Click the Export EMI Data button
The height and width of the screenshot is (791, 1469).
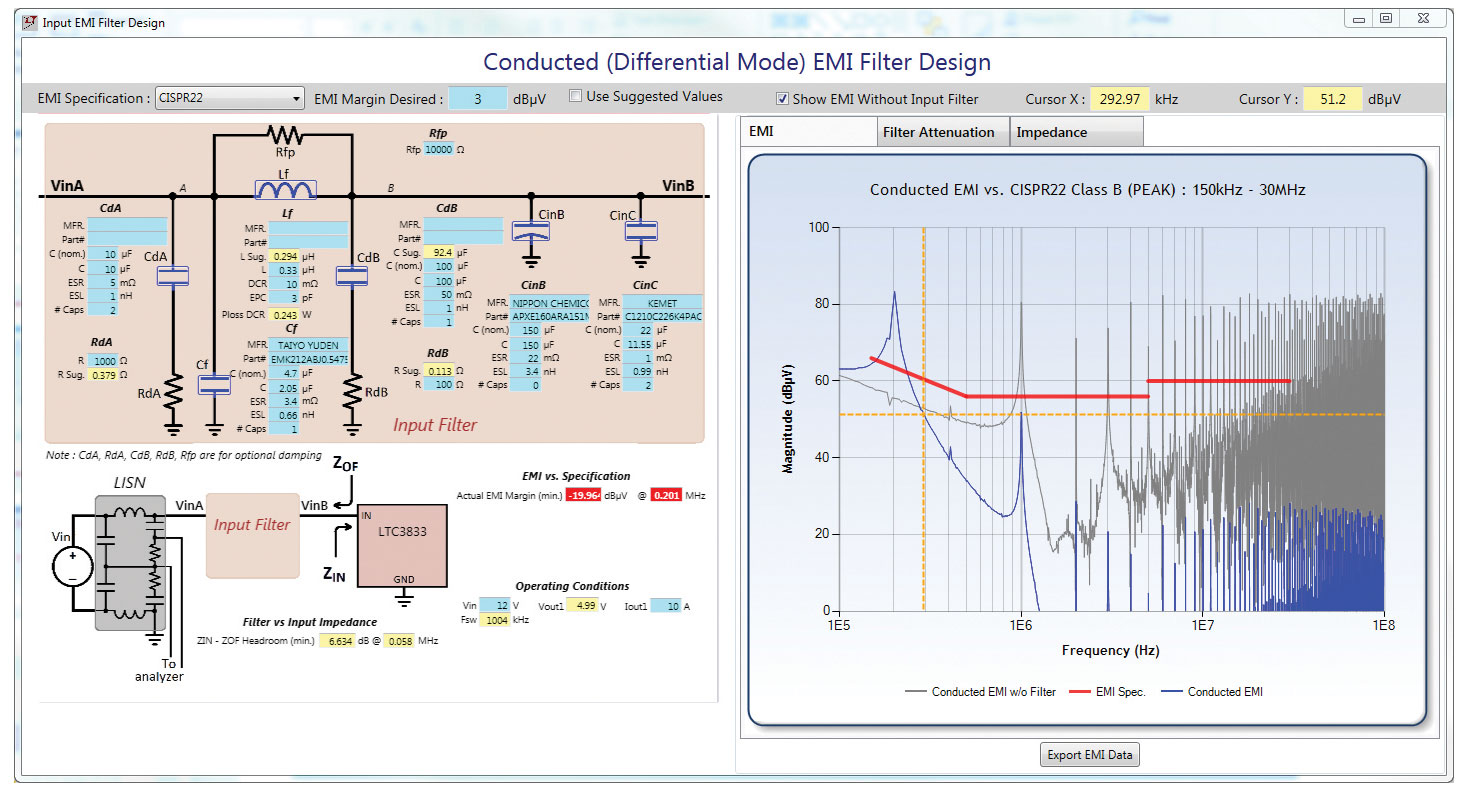(1089, 755)
